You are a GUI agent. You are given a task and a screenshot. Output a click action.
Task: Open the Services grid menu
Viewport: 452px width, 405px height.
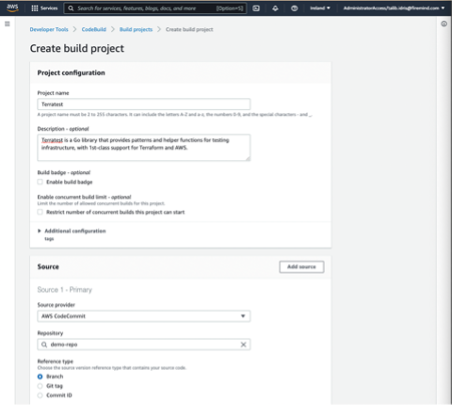pyautogui.click(x=44, y=8)
